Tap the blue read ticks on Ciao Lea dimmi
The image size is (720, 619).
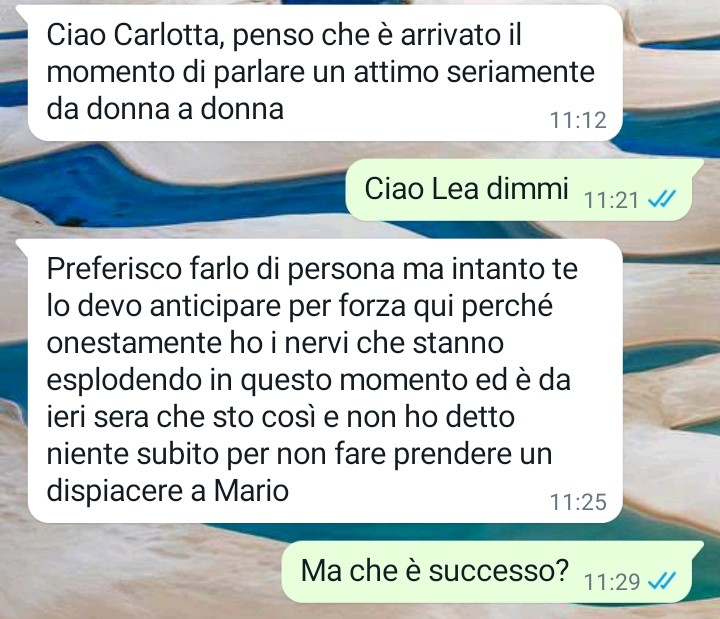(662, 199)
